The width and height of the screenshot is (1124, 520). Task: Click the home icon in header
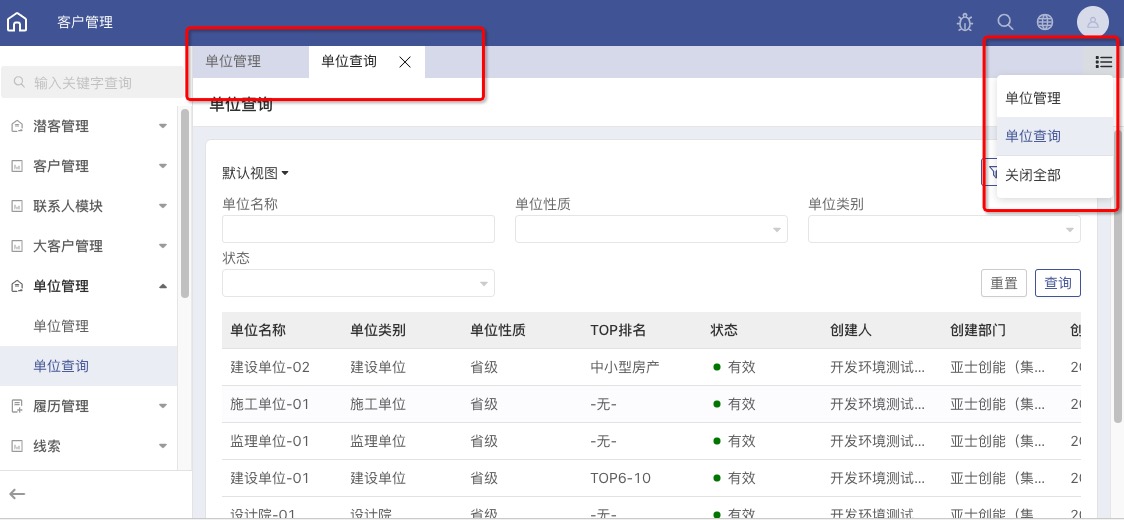[x=17, y=22]
